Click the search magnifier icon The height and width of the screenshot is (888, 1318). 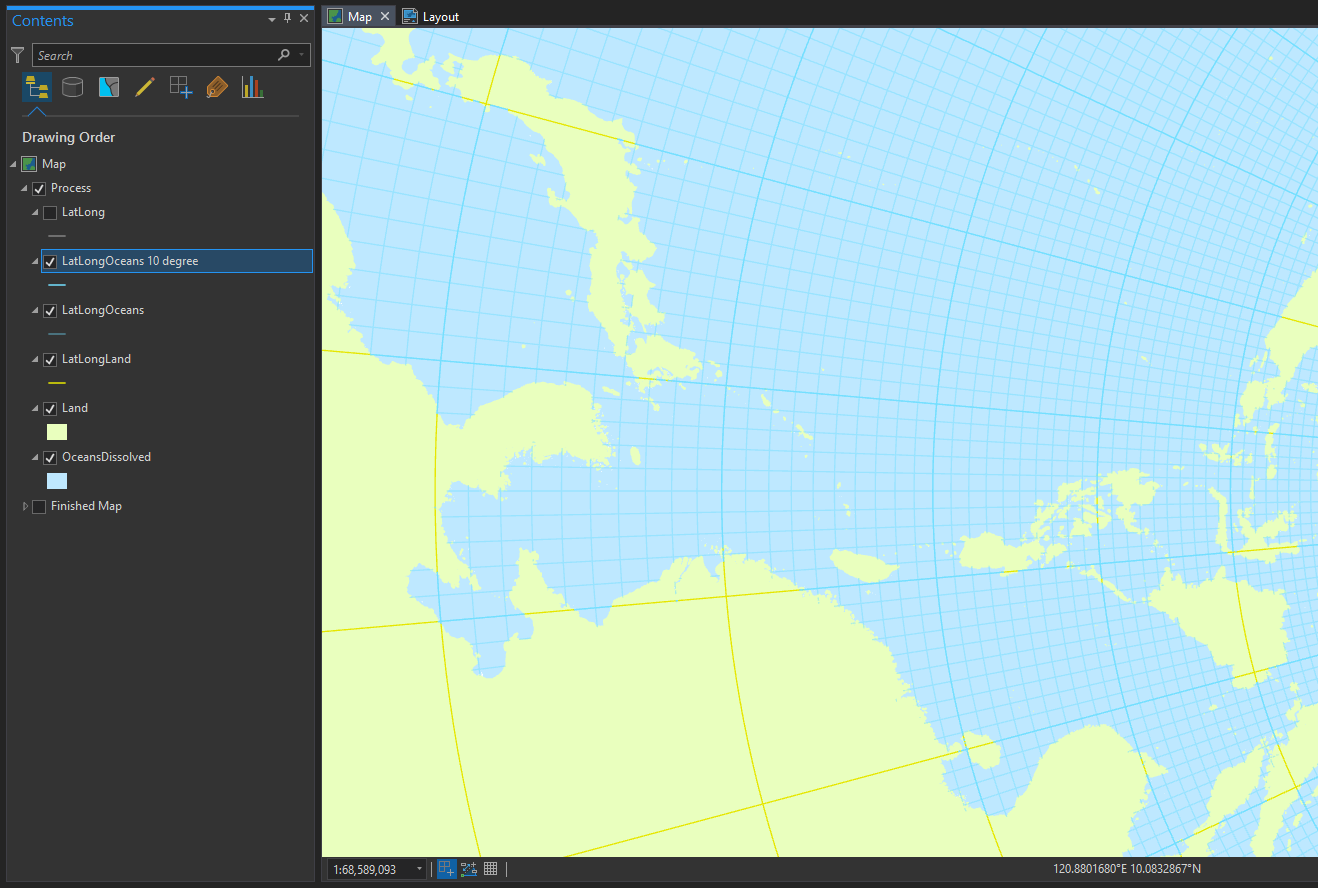pyautogui.click(x=284, y=55)
